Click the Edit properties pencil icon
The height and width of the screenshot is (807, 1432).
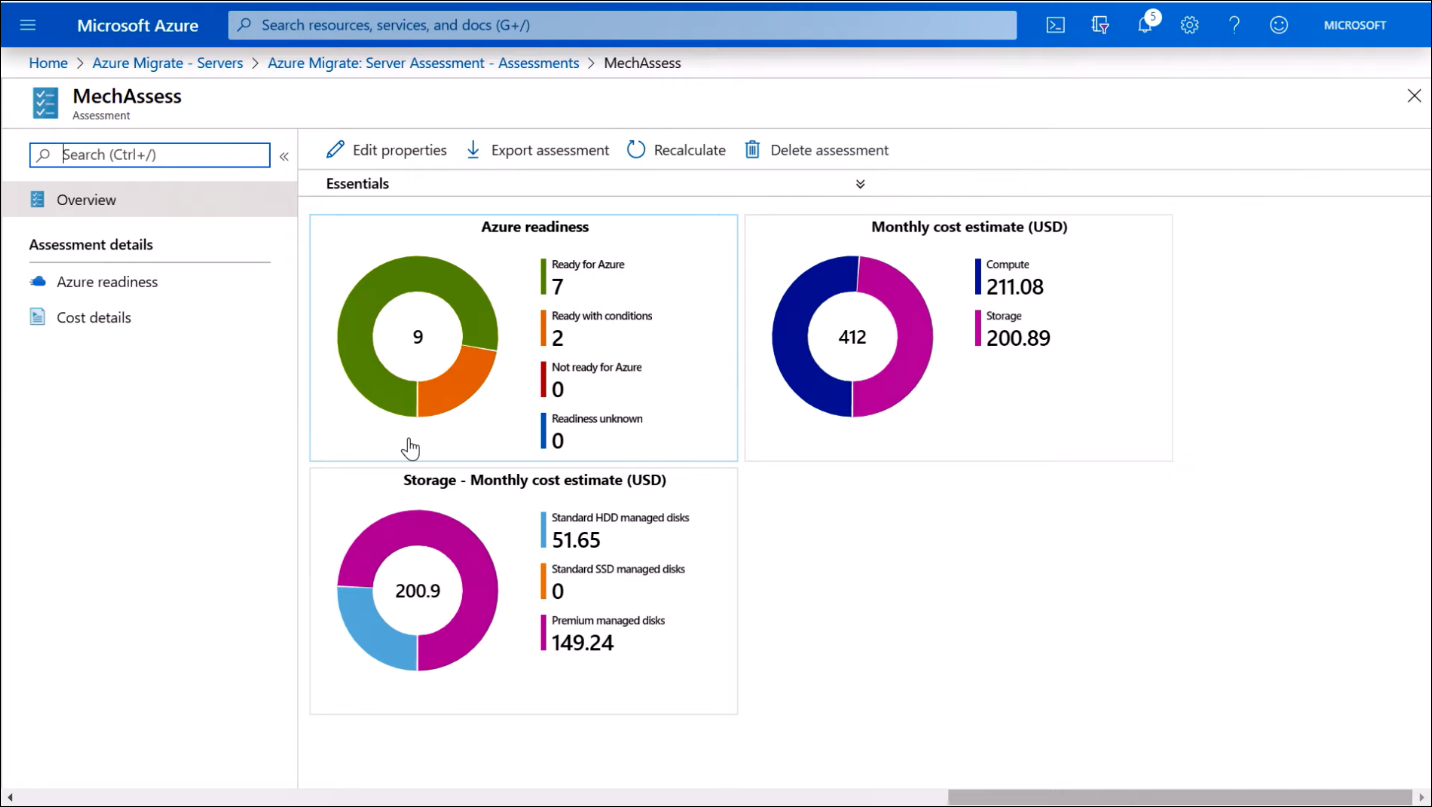(336, 150)
